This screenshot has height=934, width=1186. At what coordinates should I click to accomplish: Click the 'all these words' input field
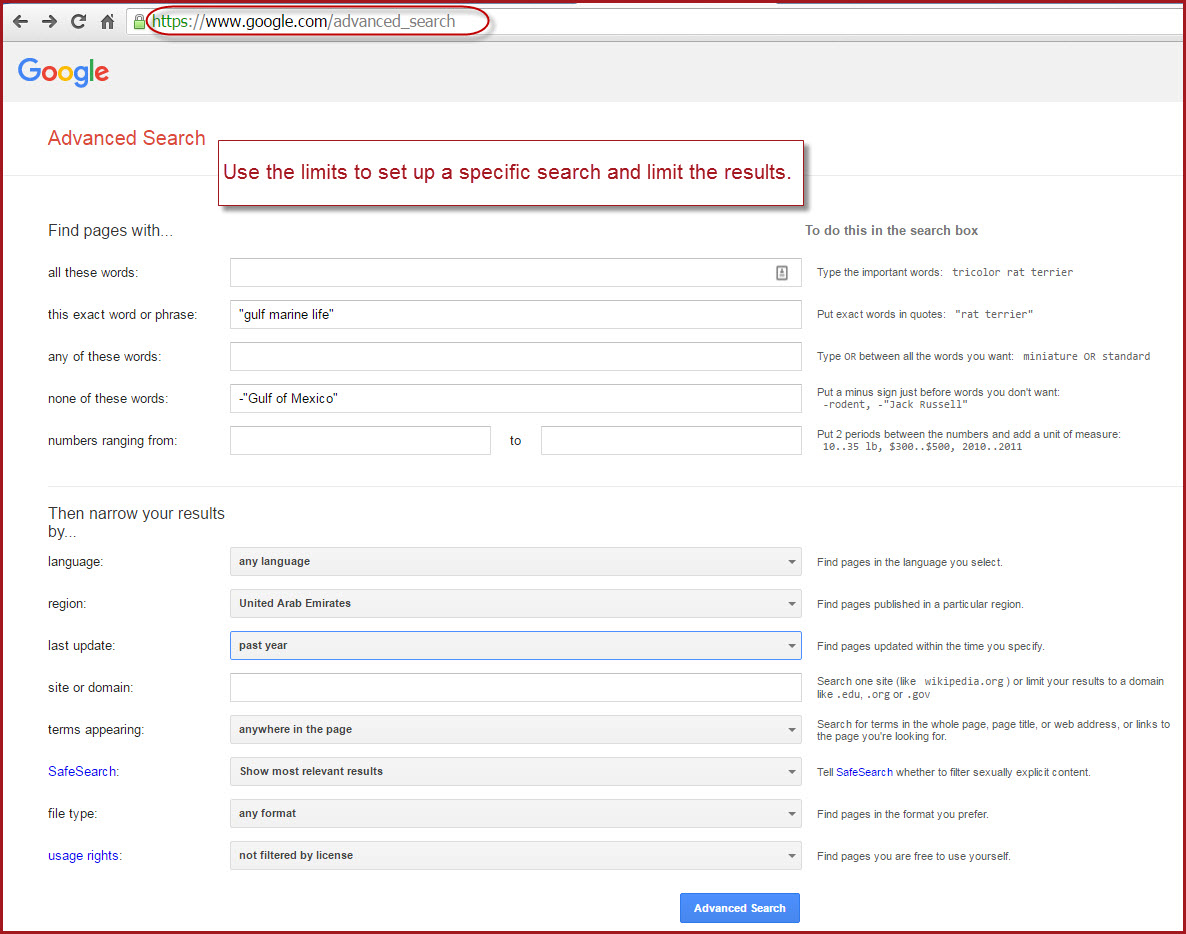[515, 272]
